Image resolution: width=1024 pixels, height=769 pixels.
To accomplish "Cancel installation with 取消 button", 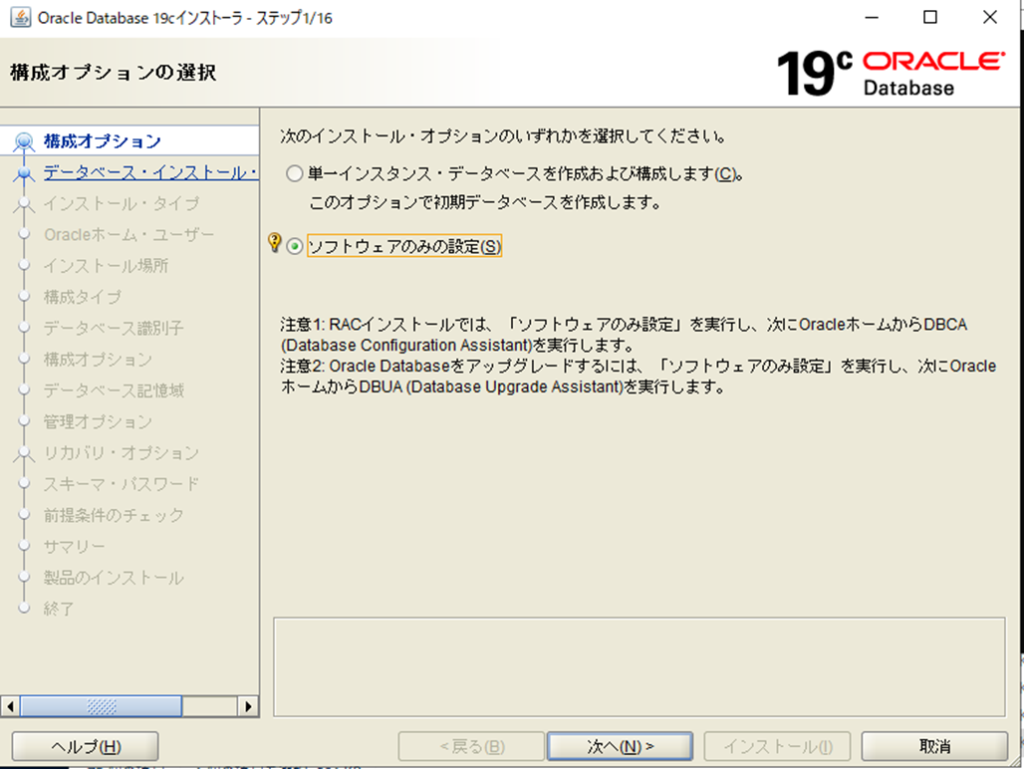I will (934, 746).
